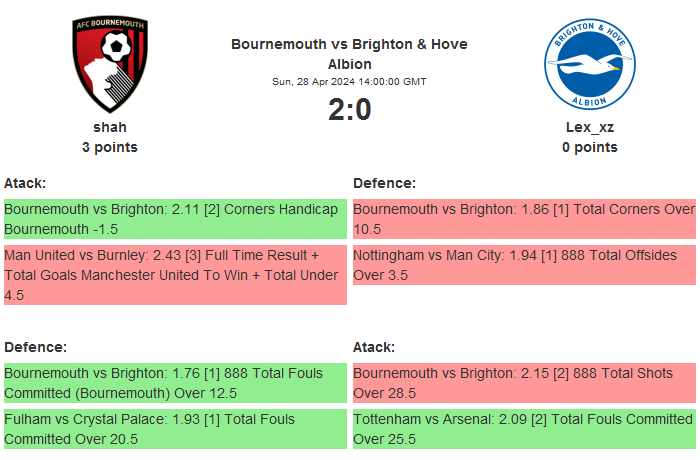Click the lower-left Defence section heading
This screenshot has height=460, width=700.
point(35,347)
